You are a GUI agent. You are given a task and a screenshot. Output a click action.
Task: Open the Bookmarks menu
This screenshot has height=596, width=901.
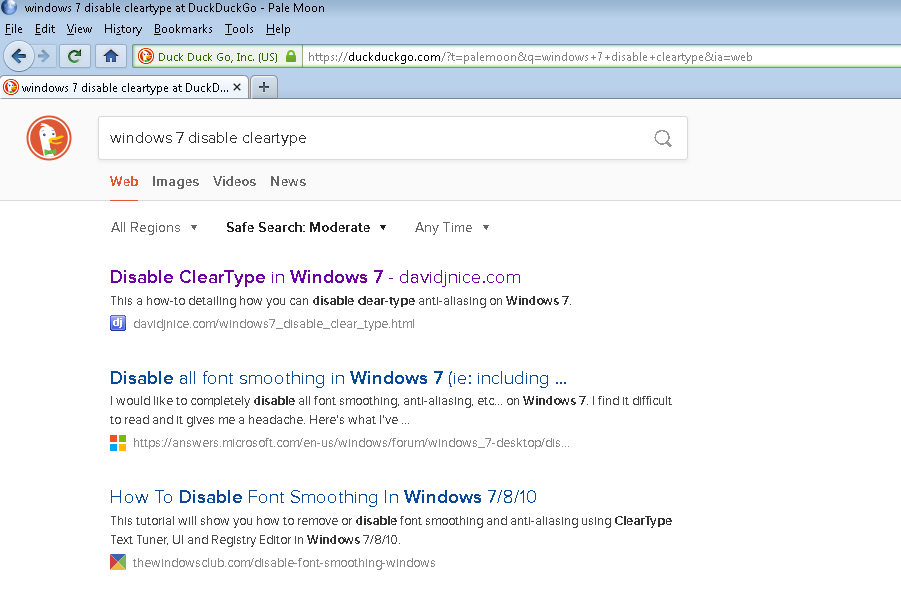pyautogui.click(x=184, y=29)
